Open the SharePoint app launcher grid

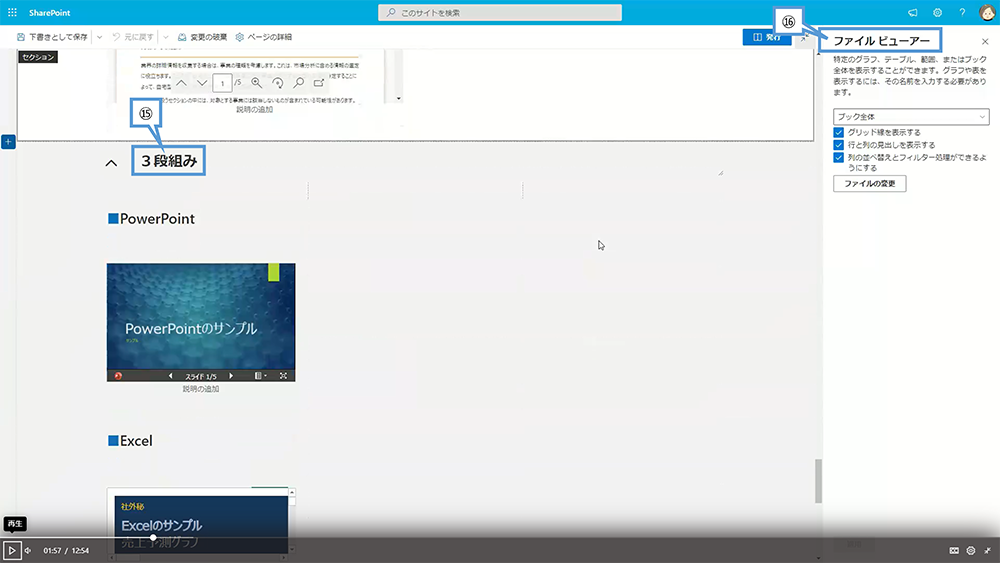click(x=12, y=12)
